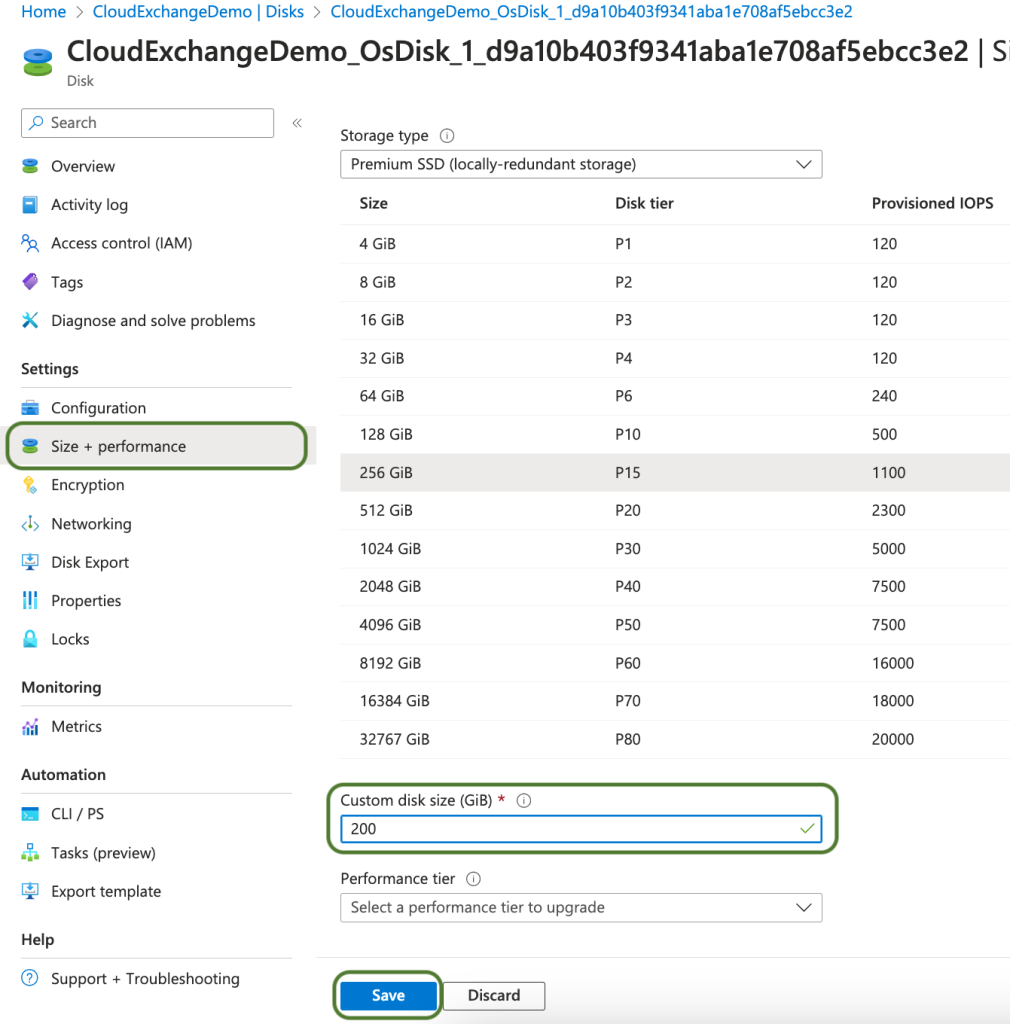The width and height of the screenshot is (1010, 1024).
Task: Click the Activity log icon
Action: [x=30, y=204]
